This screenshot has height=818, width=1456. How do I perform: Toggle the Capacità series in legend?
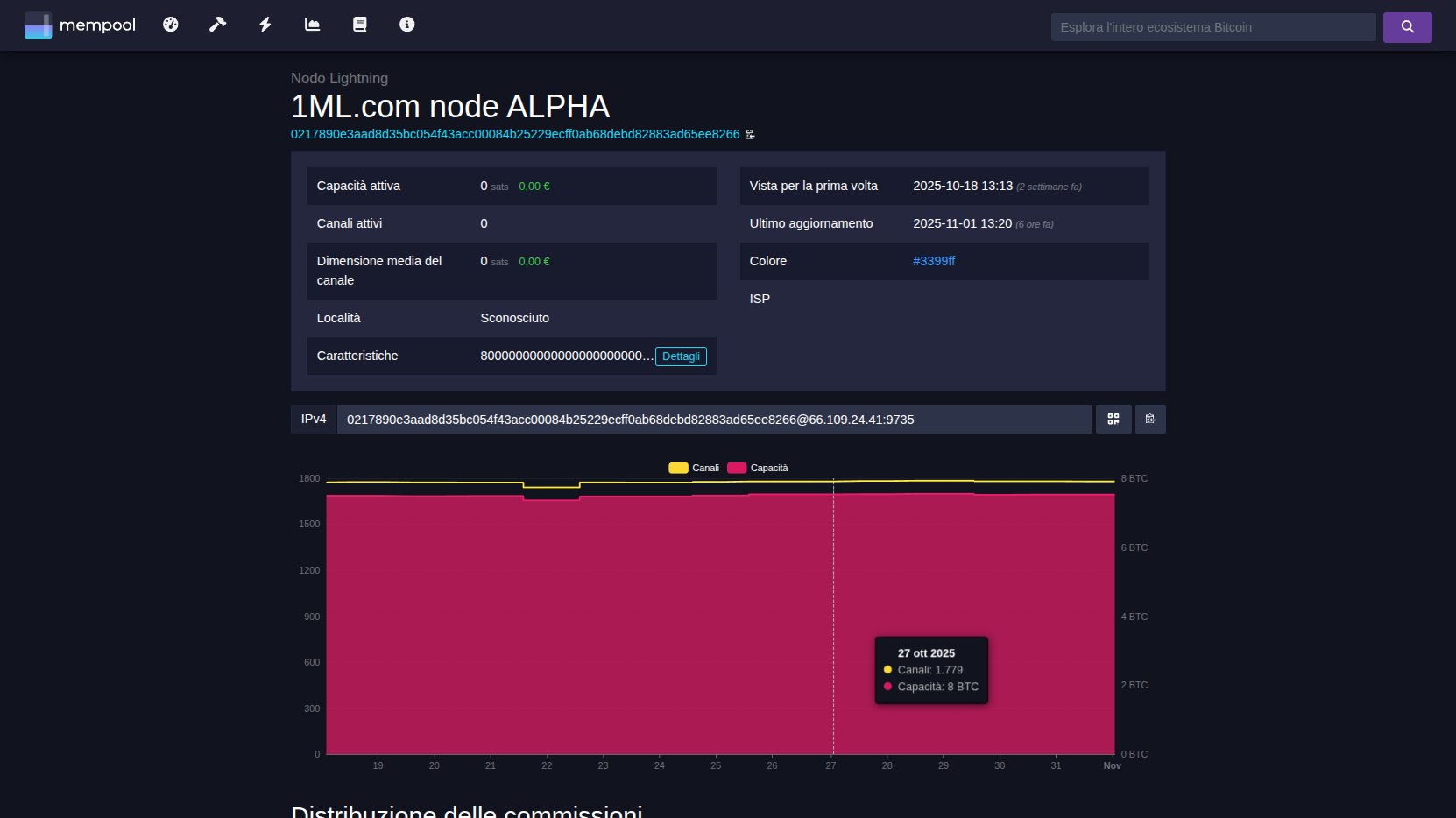coord(758,468)
